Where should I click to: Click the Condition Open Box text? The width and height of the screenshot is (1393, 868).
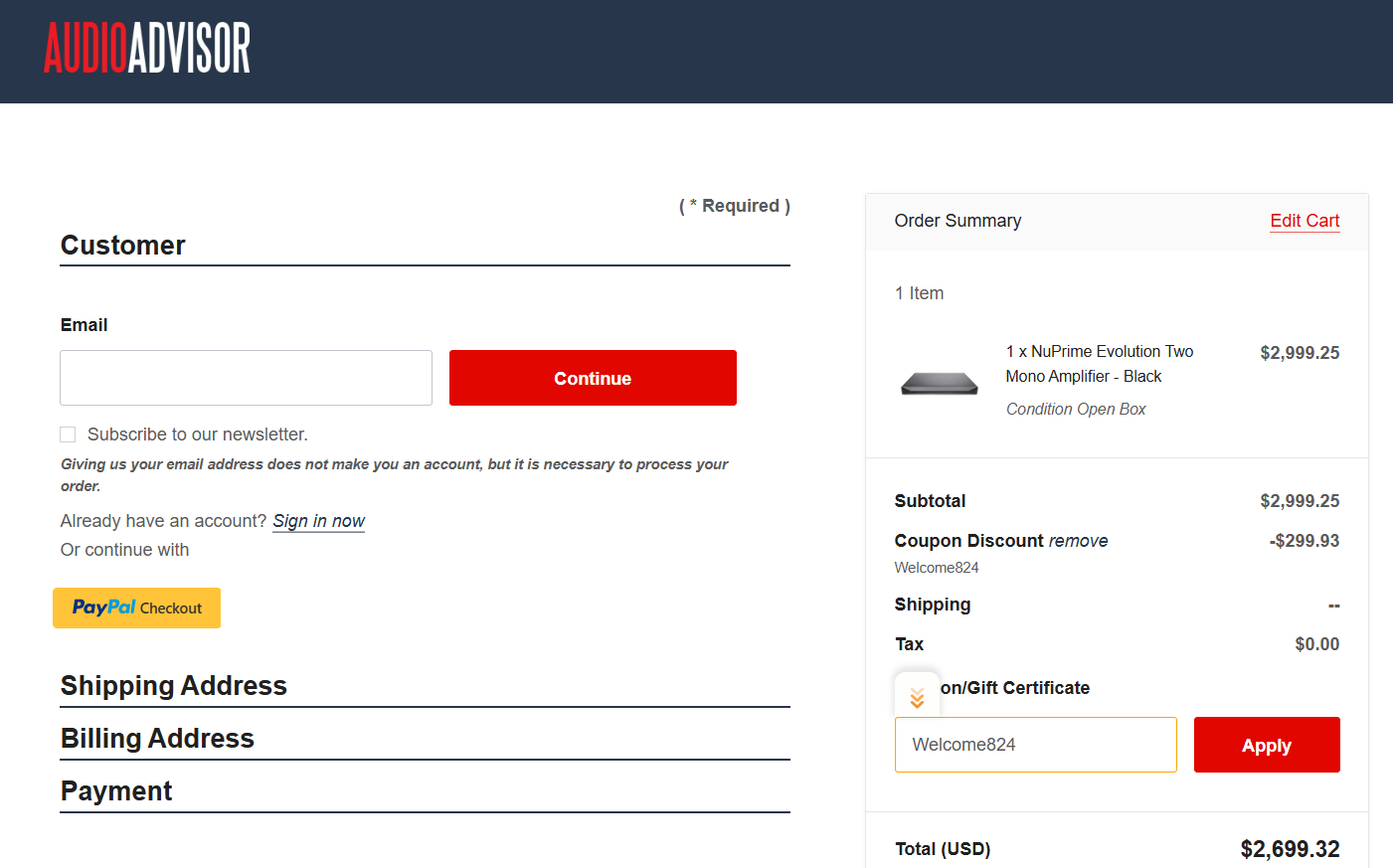pos(1075,409)
